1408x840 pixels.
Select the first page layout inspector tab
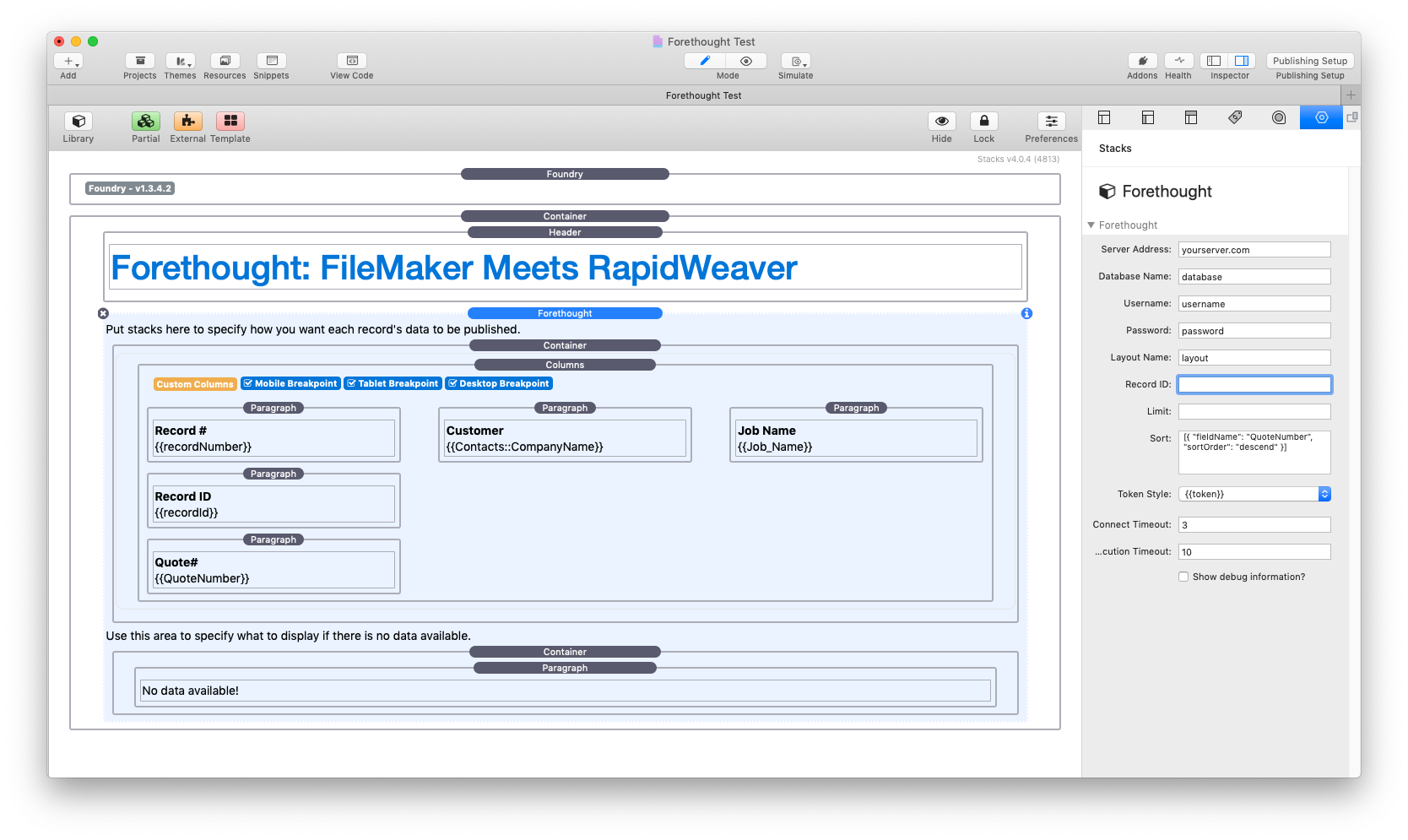point(1104,117)
